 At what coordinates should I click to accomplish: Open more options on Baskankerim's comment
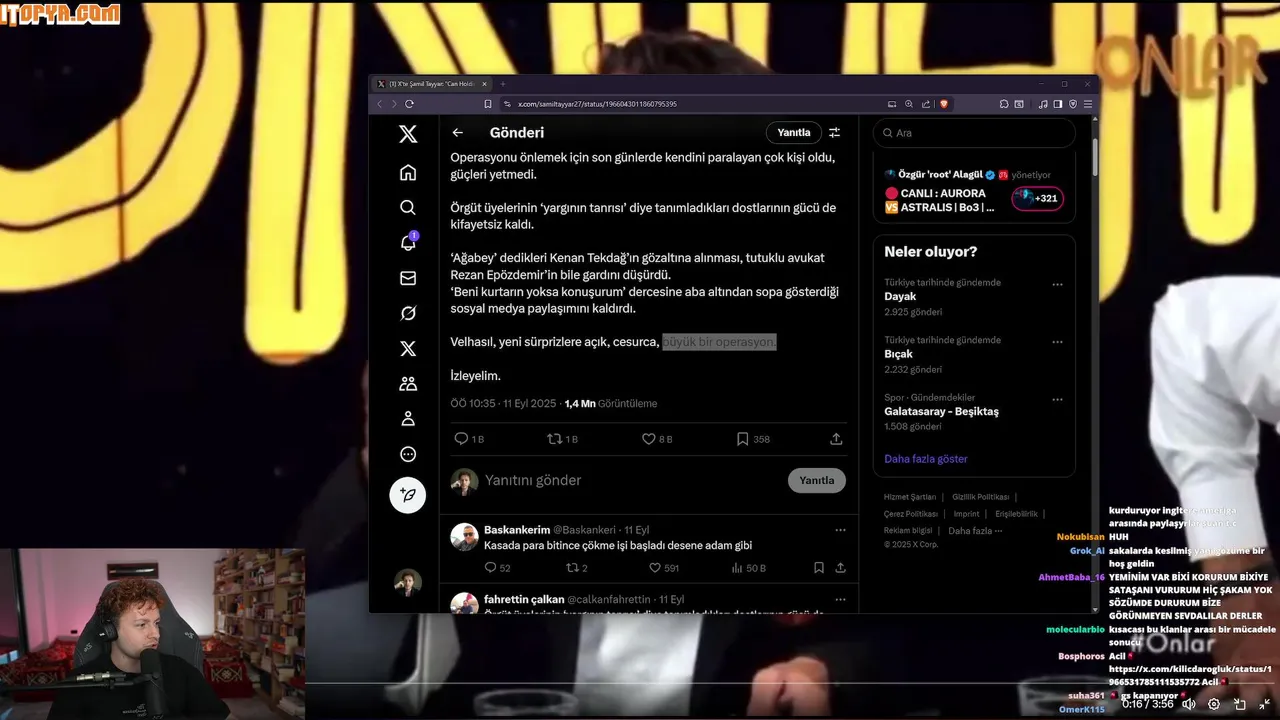(x=840, y=530)
